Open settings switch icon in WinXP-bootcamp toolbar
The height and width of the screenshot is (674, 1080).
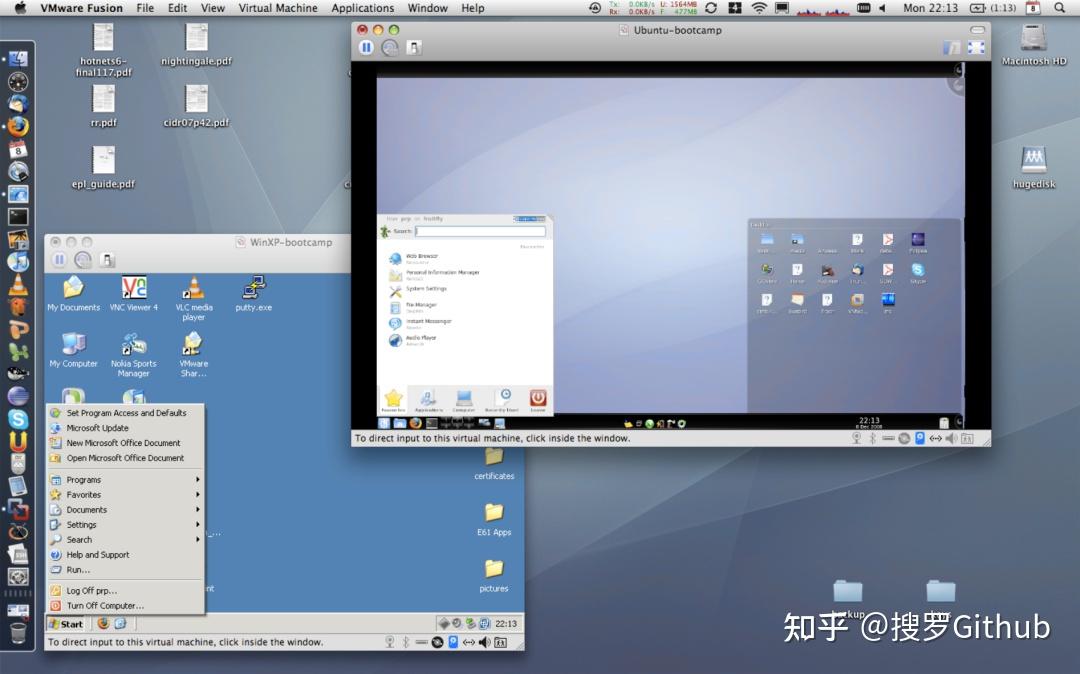click(107, 260)
